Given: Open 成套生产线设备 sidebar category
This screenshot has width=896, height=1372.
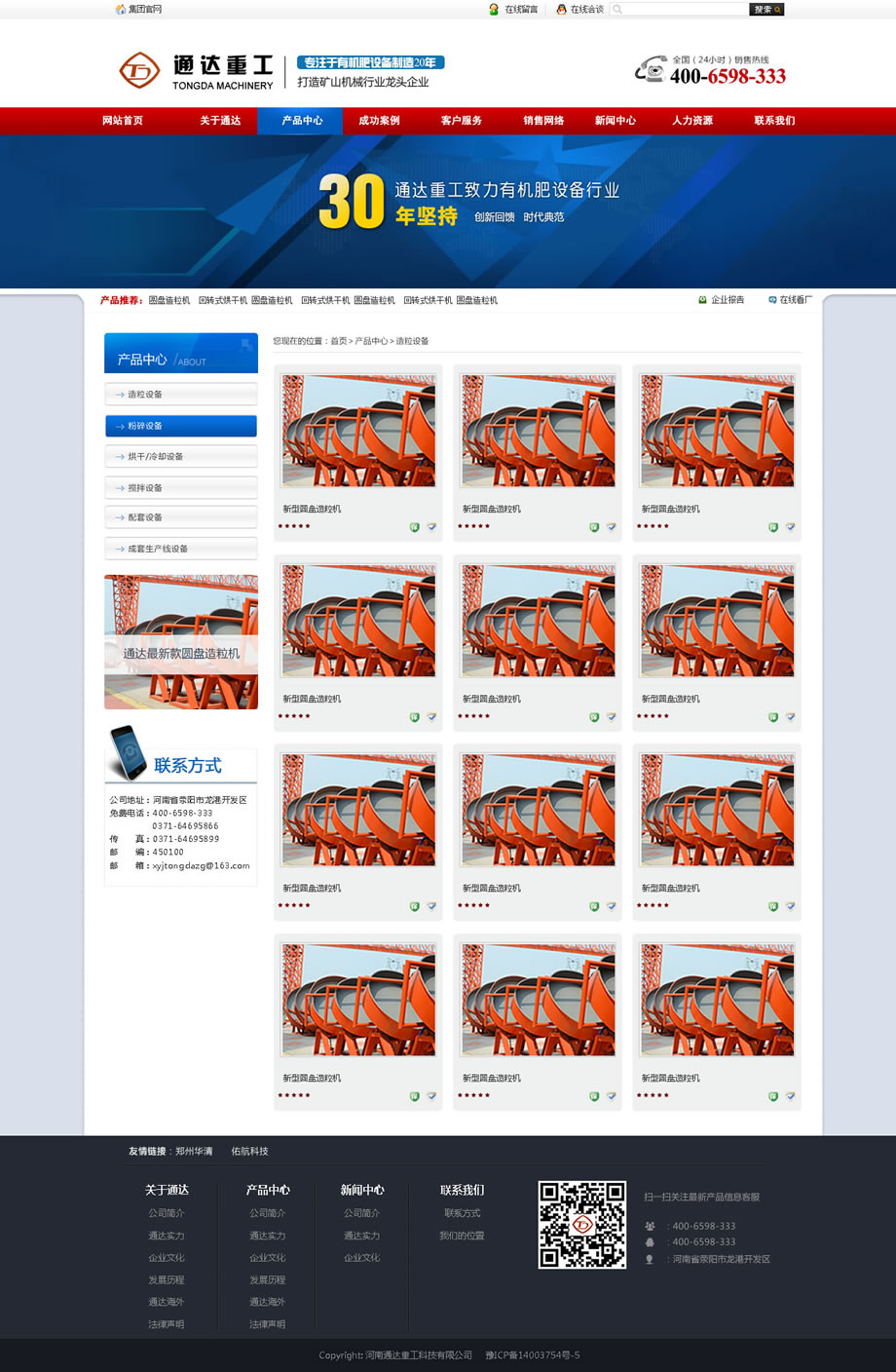Looking at the screenshot, I should coord(181,549).
